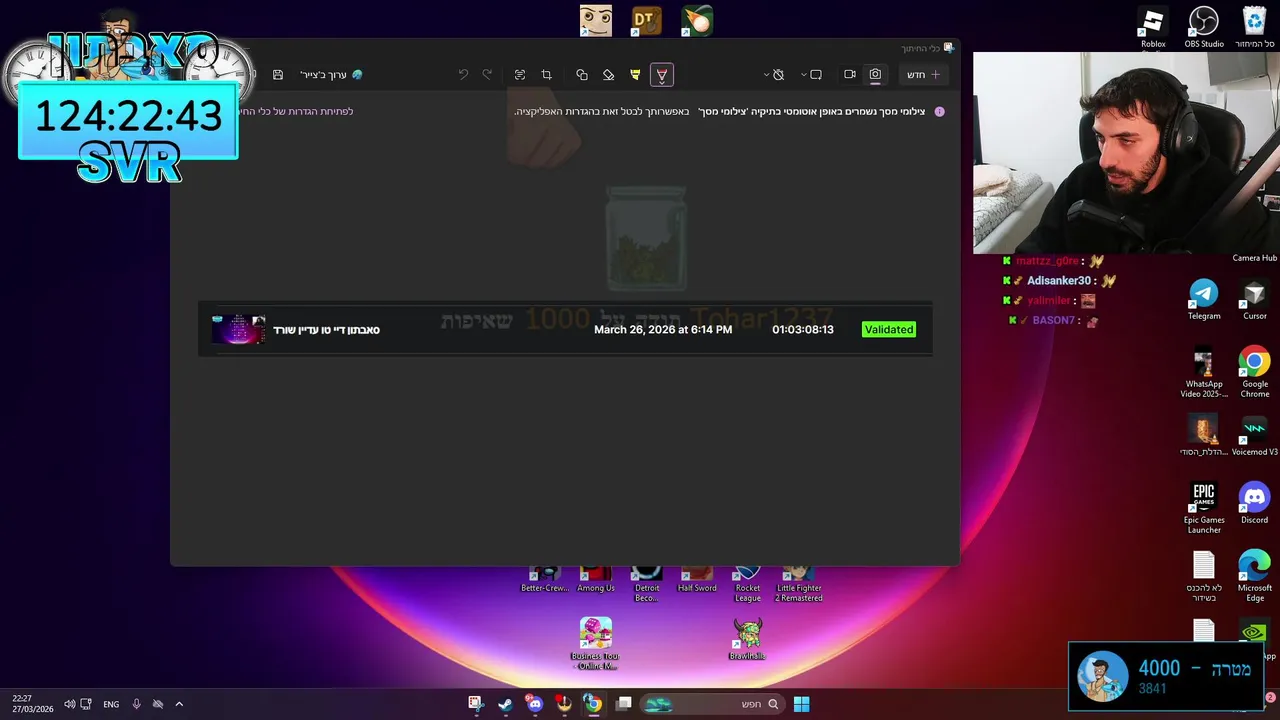The image size is (1280, 720).
Task: Click ערוך בצייר edit in Paint button
Action: 331,75
